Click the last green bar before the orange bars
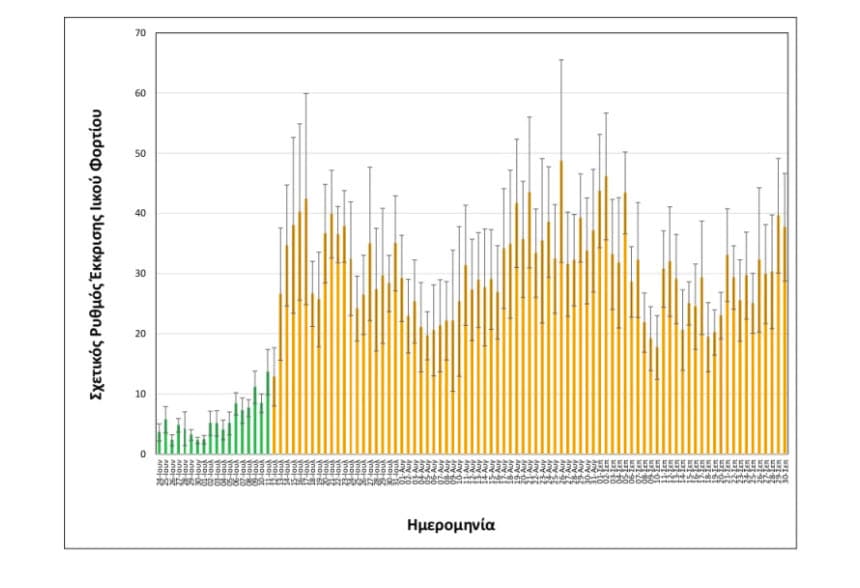 pos(268,413)
